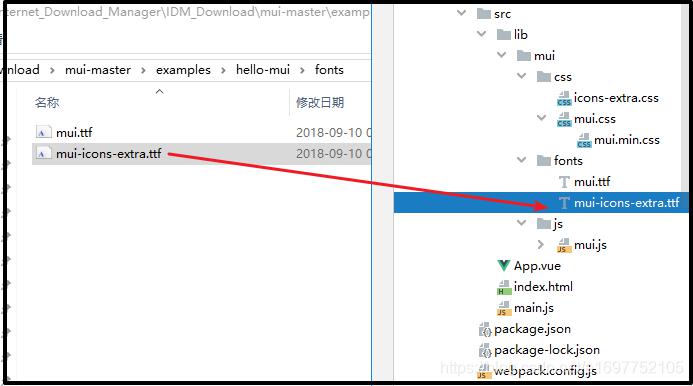This screenshot has width=693, height=386.
Task: Collapse the mui.css nested file group
Action: point(541,118)
